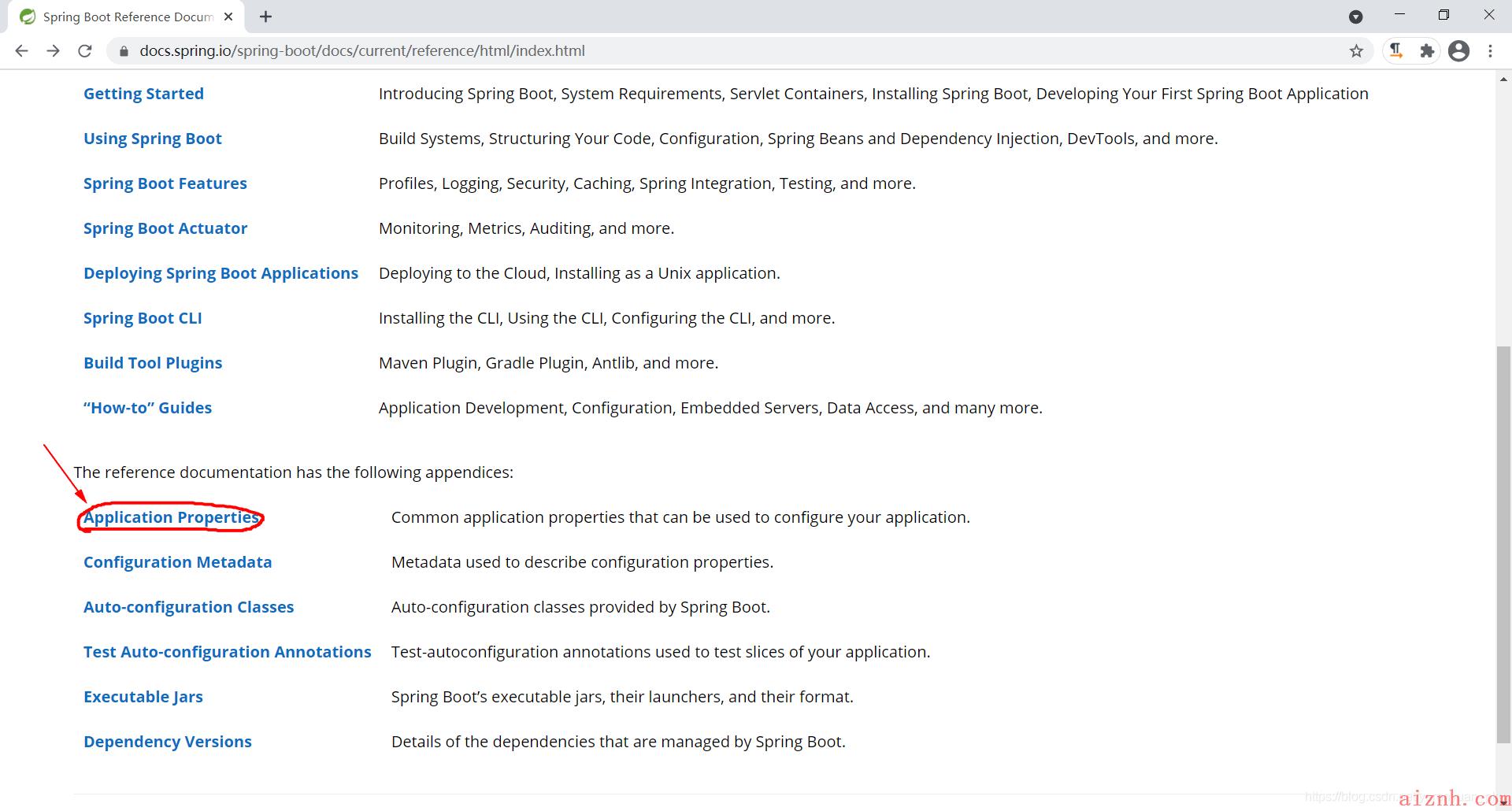Click 'Installing the CLI, Using the CLI' description
This screenshot has height=811, width=1512.
point(606,318)
